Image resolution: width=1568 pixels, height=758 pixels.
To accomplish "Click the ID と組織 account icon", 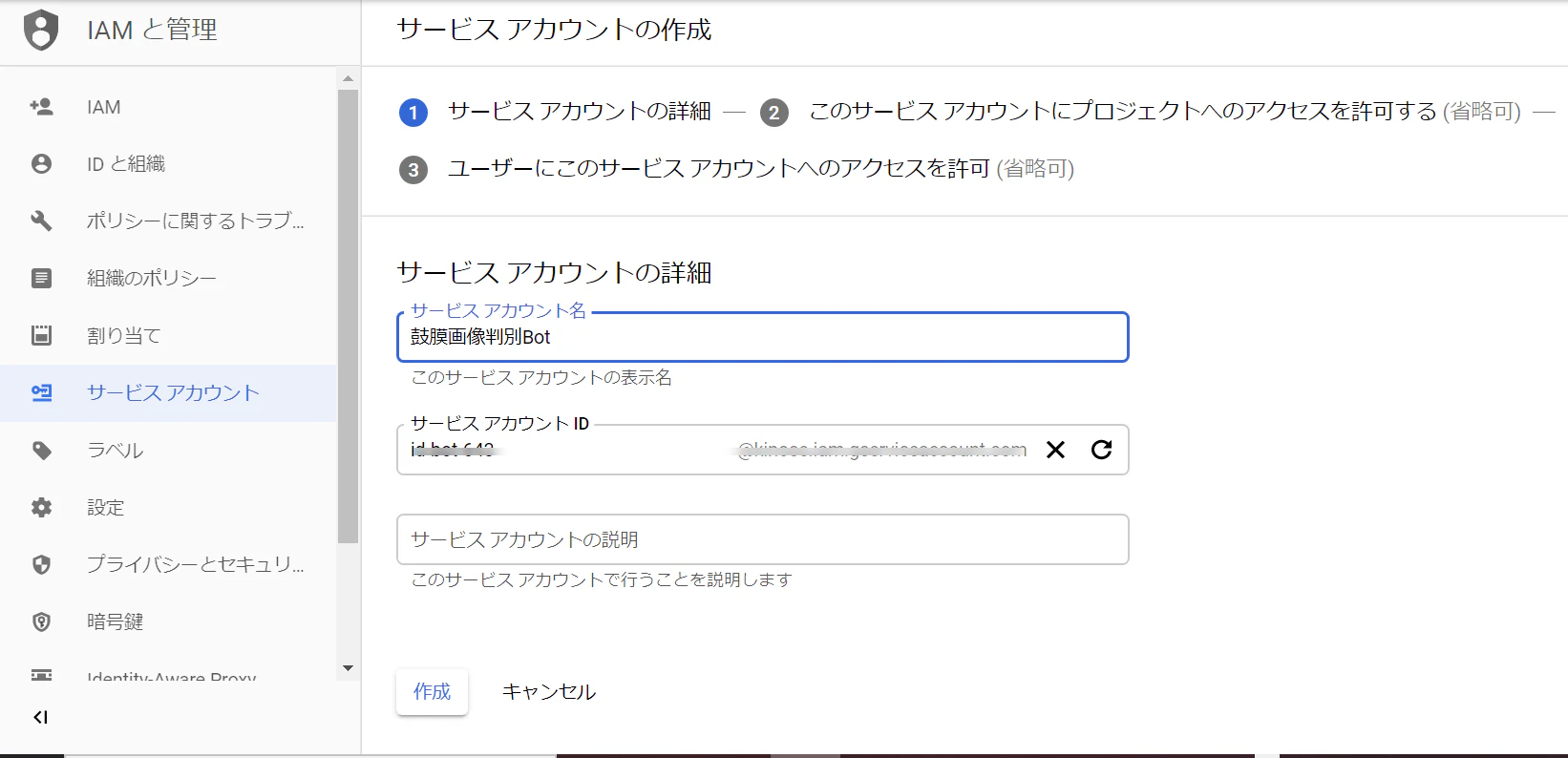I will coord(41,164).
